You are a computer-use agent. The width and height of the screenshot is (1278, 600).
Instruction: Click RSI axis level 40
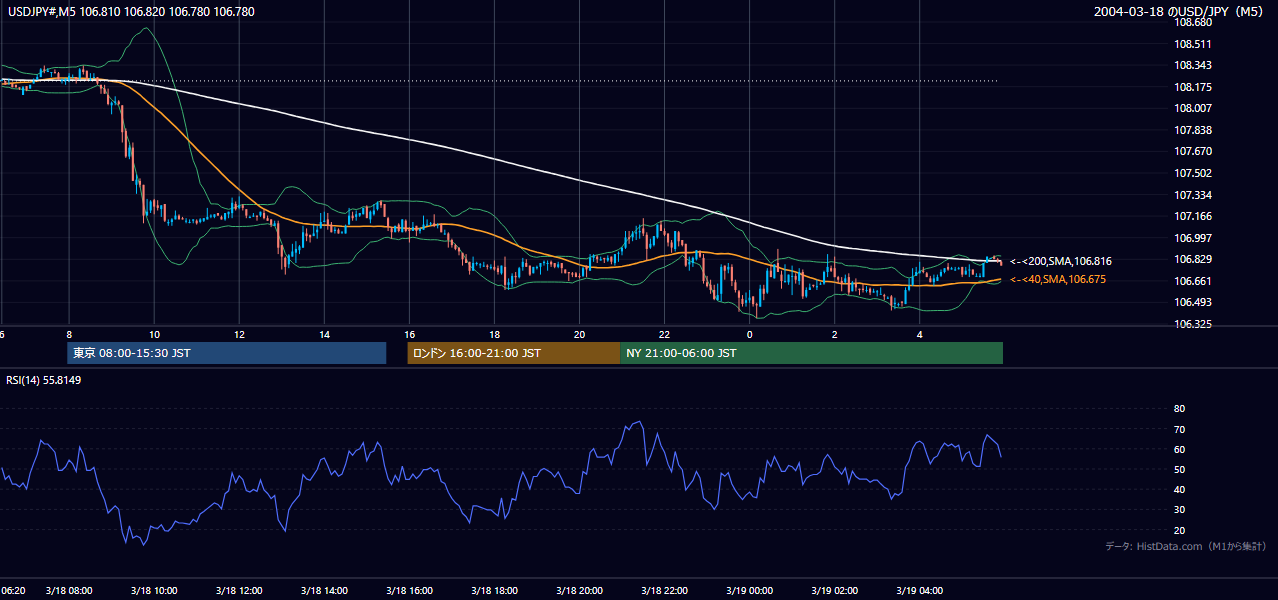tap(1179, 490)
